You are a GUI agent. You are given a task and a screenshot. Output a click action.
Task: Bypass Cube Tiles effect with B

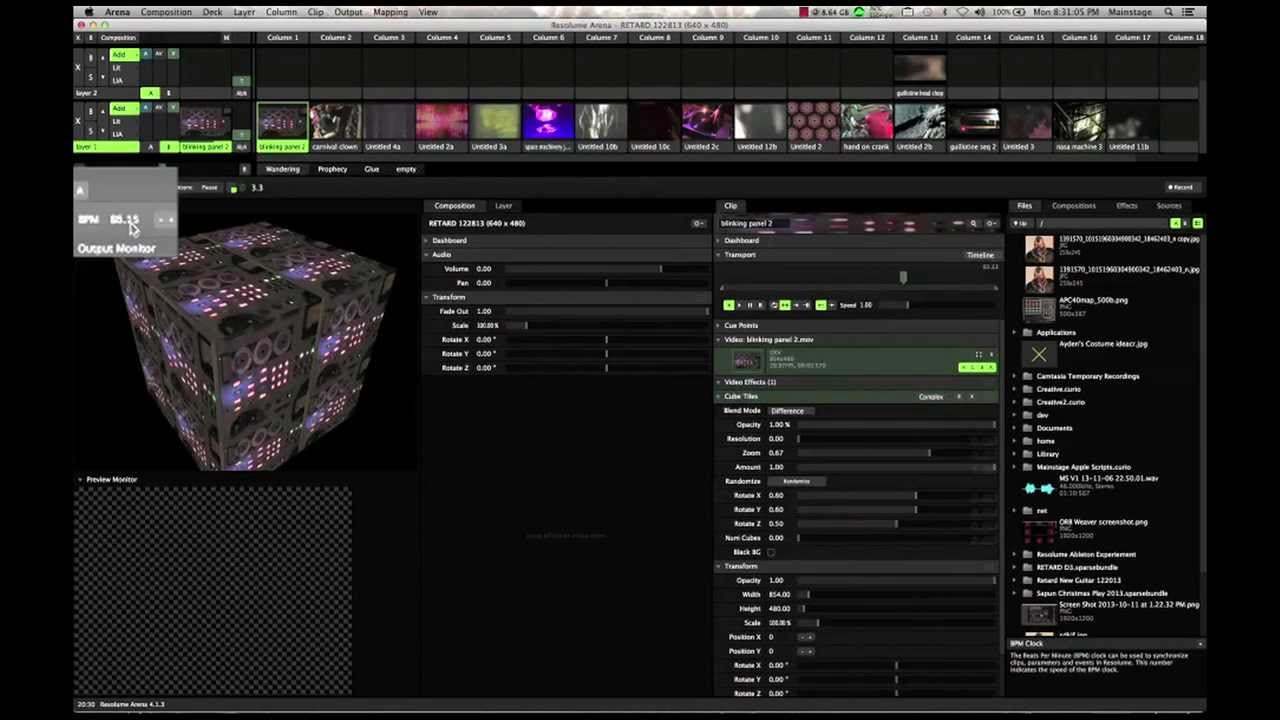(x=958, y=397)
